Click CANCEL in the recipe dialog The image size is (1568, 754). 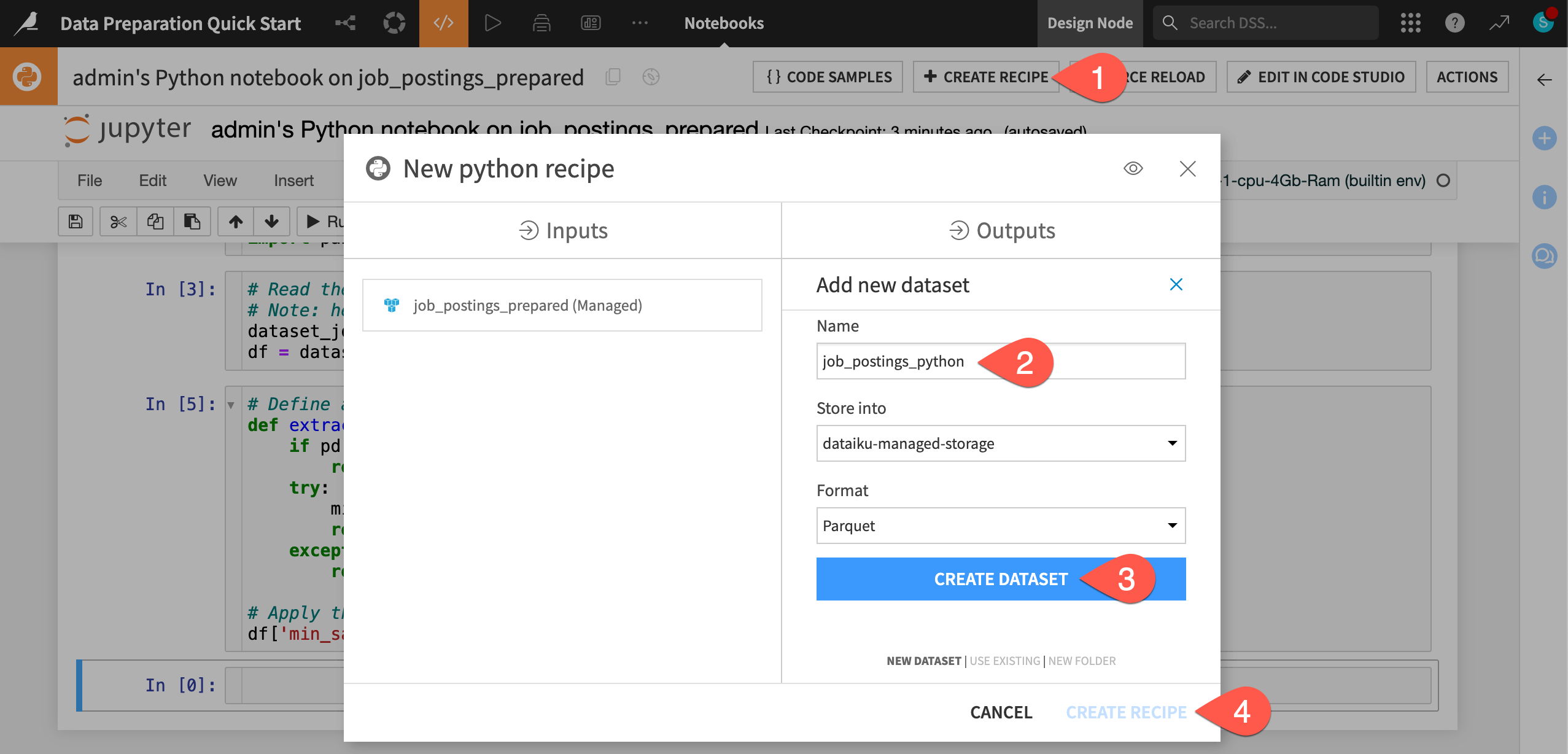click(1001, 712)
